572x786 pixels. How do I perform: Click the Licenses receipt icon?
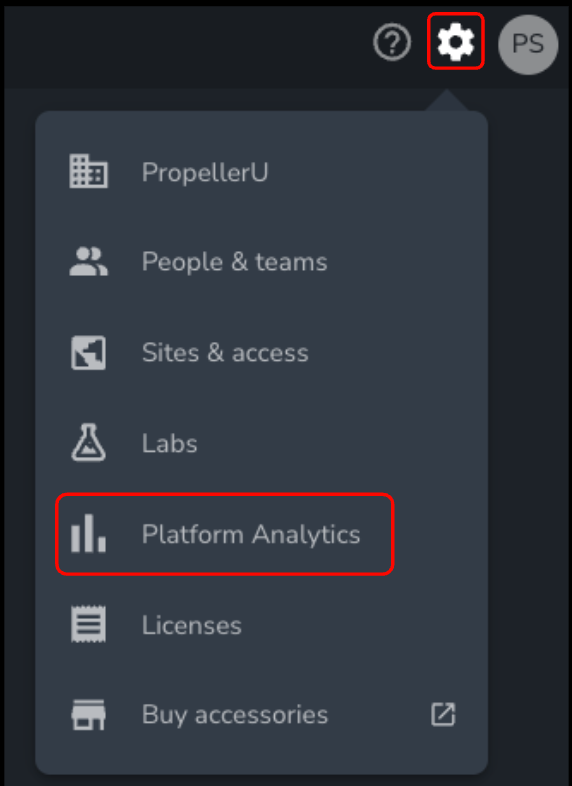click(88, 624)
